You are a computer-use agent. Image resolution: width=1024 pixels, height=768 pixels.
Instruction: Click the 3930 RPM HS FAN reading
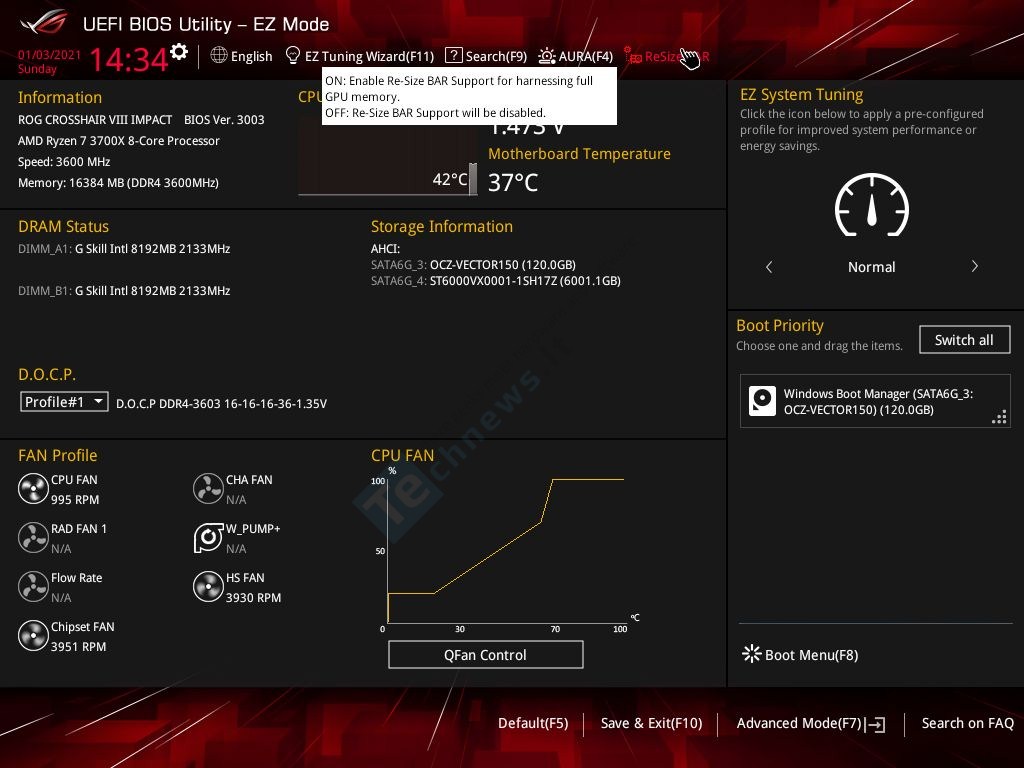(253, 598)
